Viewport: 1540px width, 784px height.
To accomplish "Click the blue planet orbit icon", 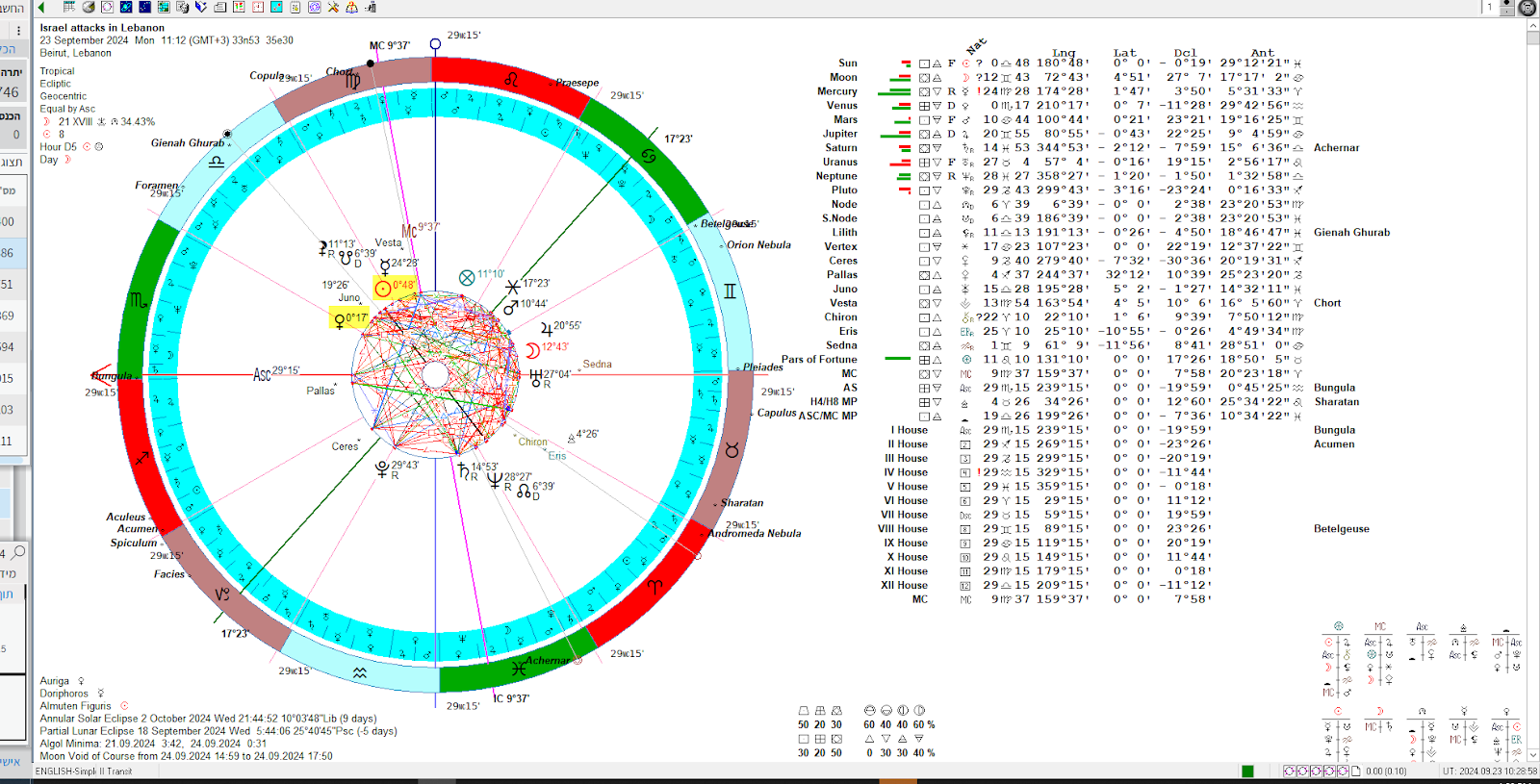I will pos(126,7).
